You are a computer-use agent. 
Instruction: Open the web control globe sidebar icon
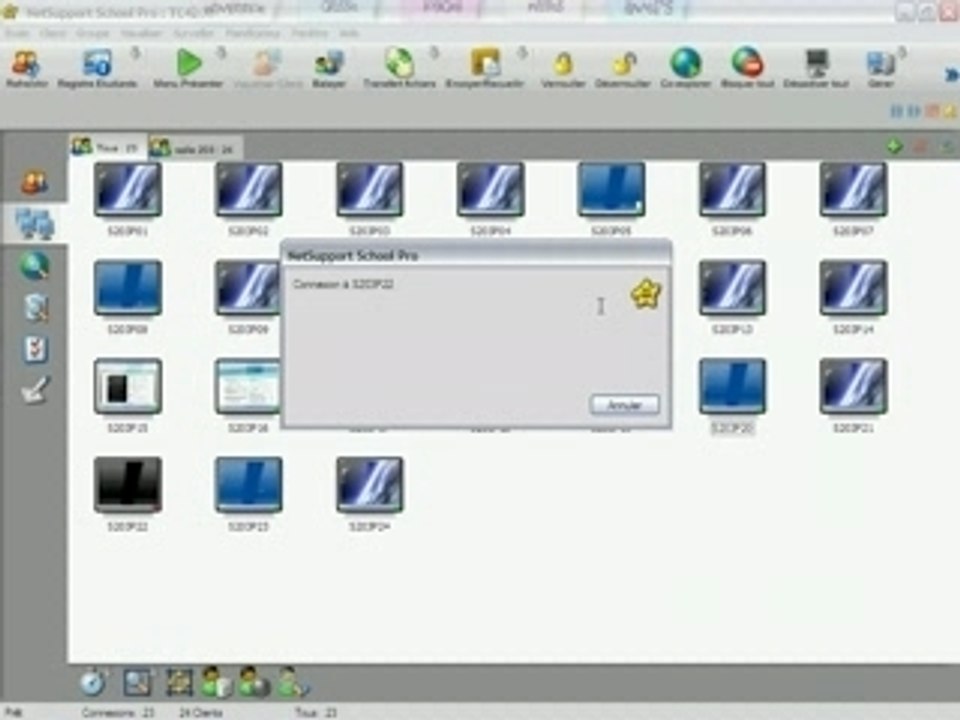coord(34,266)
